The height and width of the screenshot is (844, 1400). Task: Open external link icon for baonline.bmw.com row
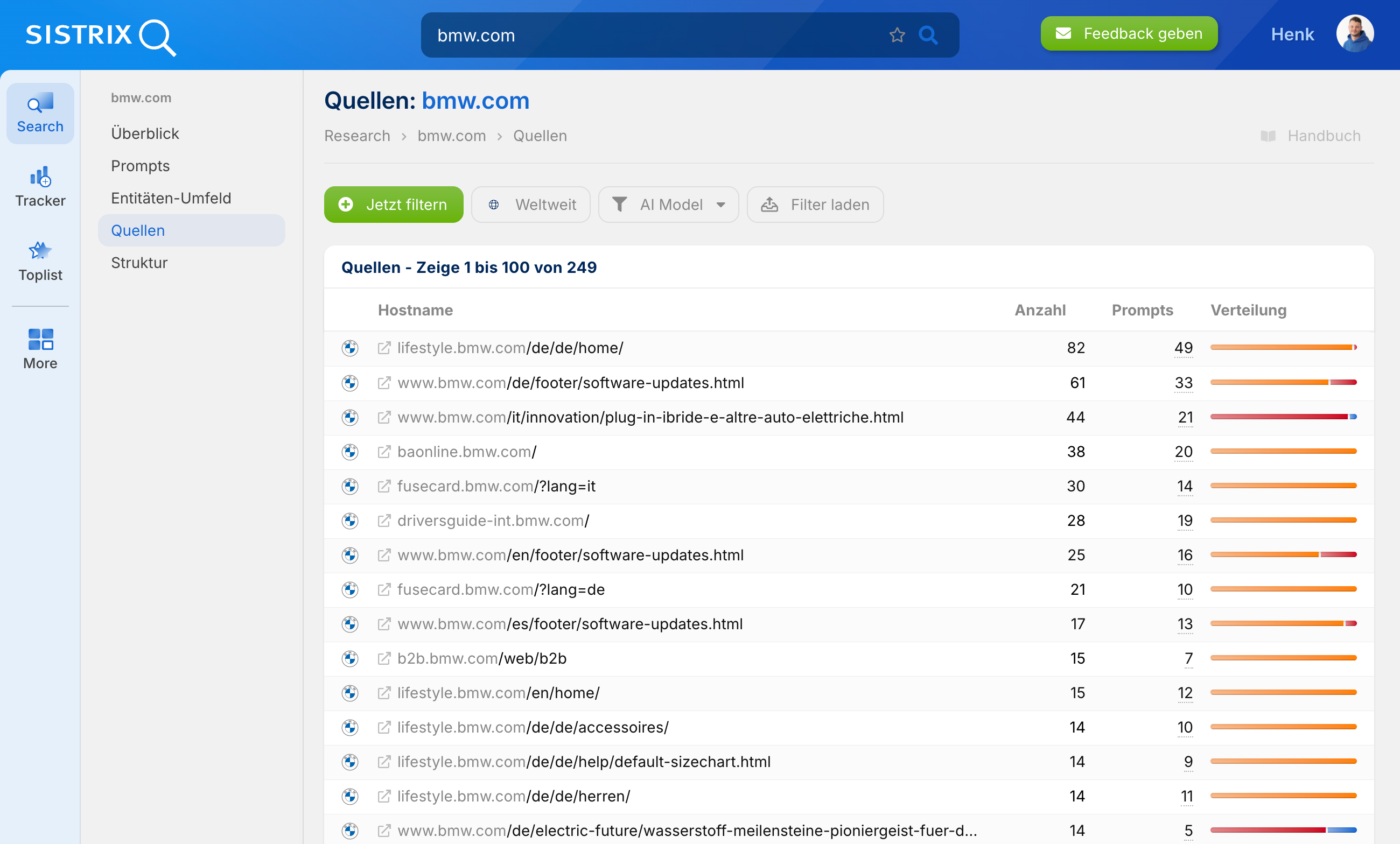(x=384, y=452)
